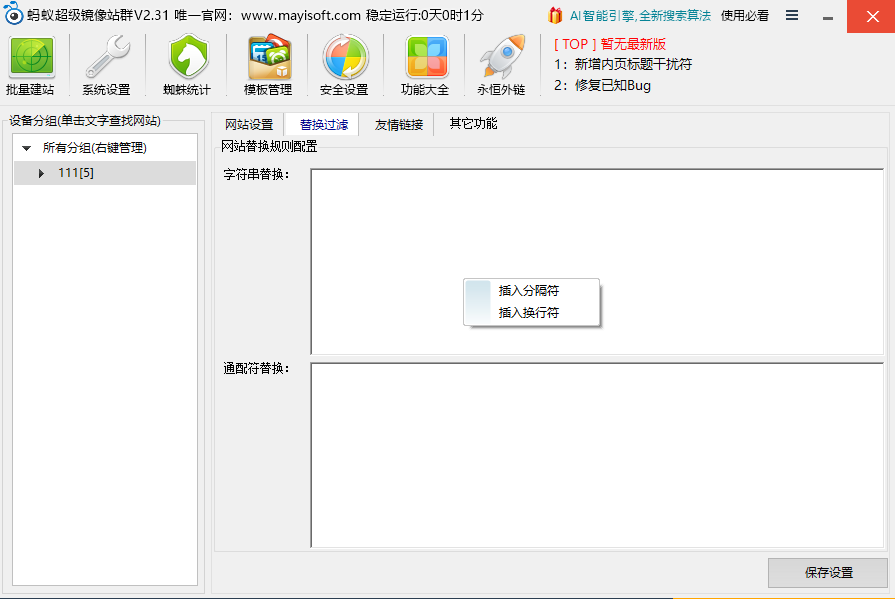Click inside the 通配符替换 text area
Viewport: 895px width, 599px height.
coord(597,455)
